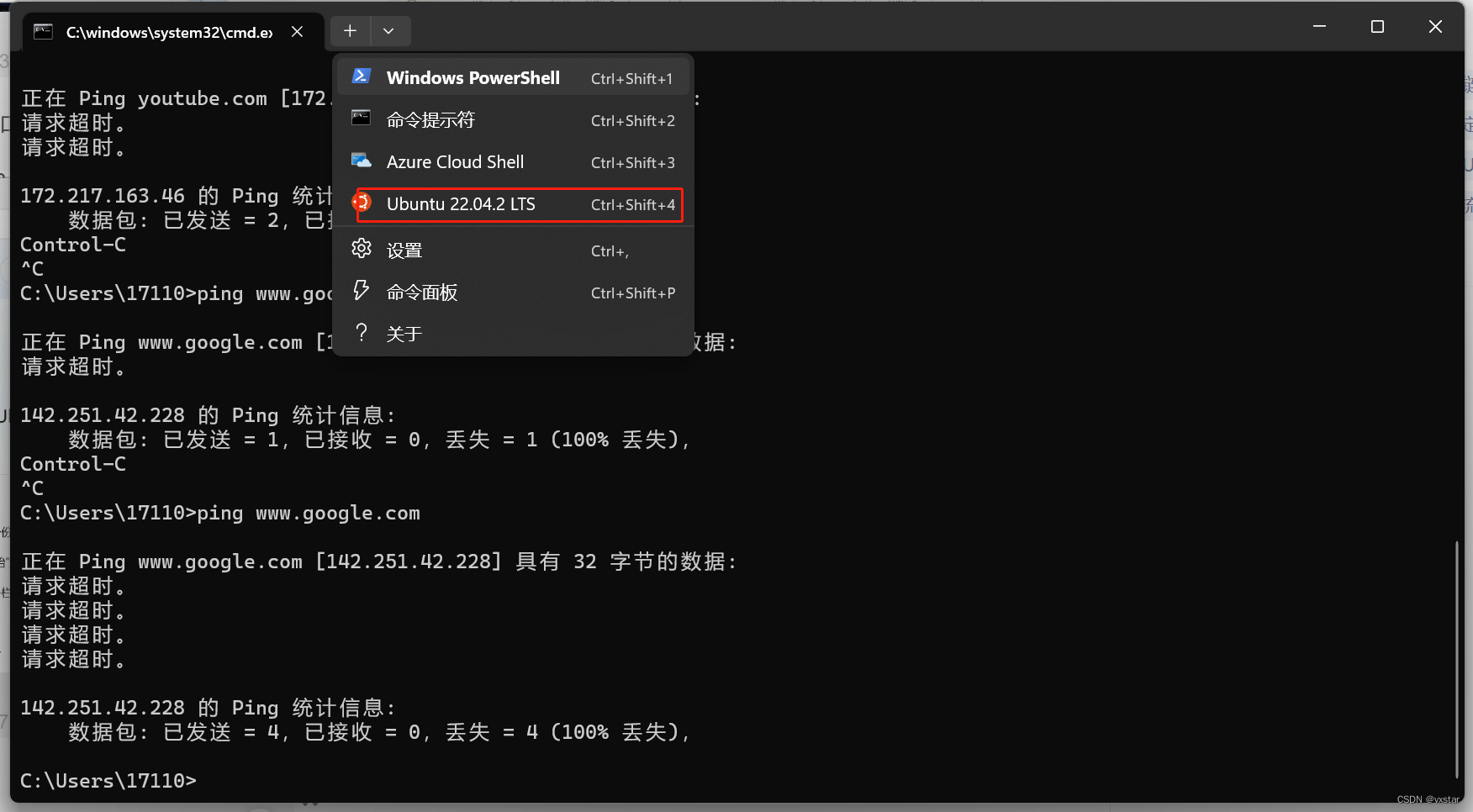Image resolution: width=1473 pixels, height=812 pixels.
Task: Click the question mark icon next to 关于
Action: 362,332
